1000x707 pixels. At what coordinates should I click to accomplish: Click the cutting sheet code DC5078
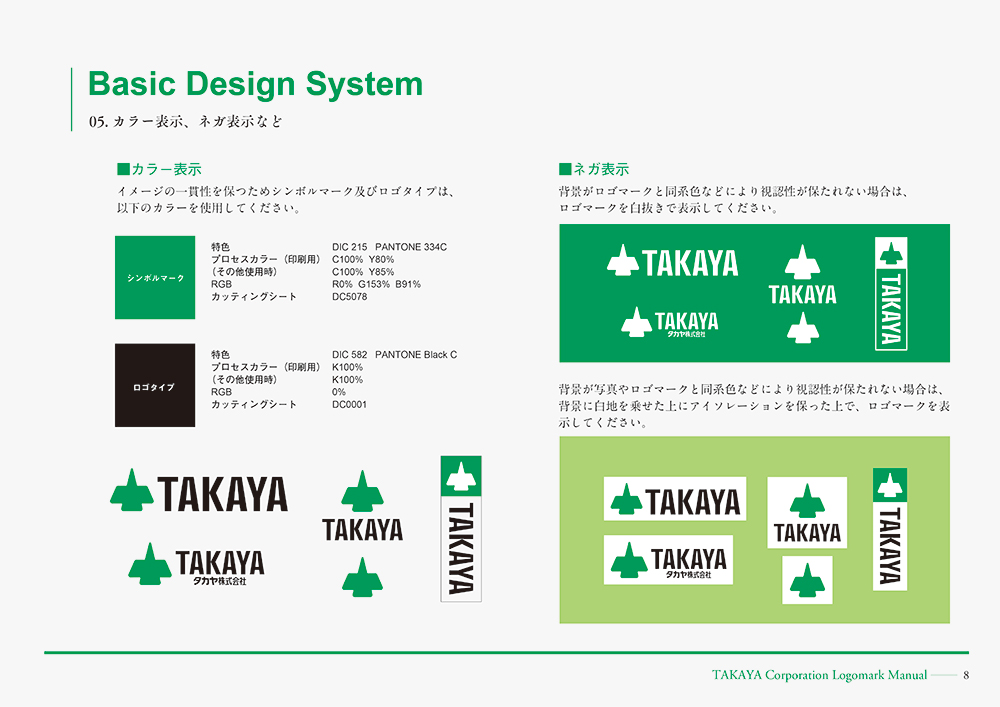349,296
